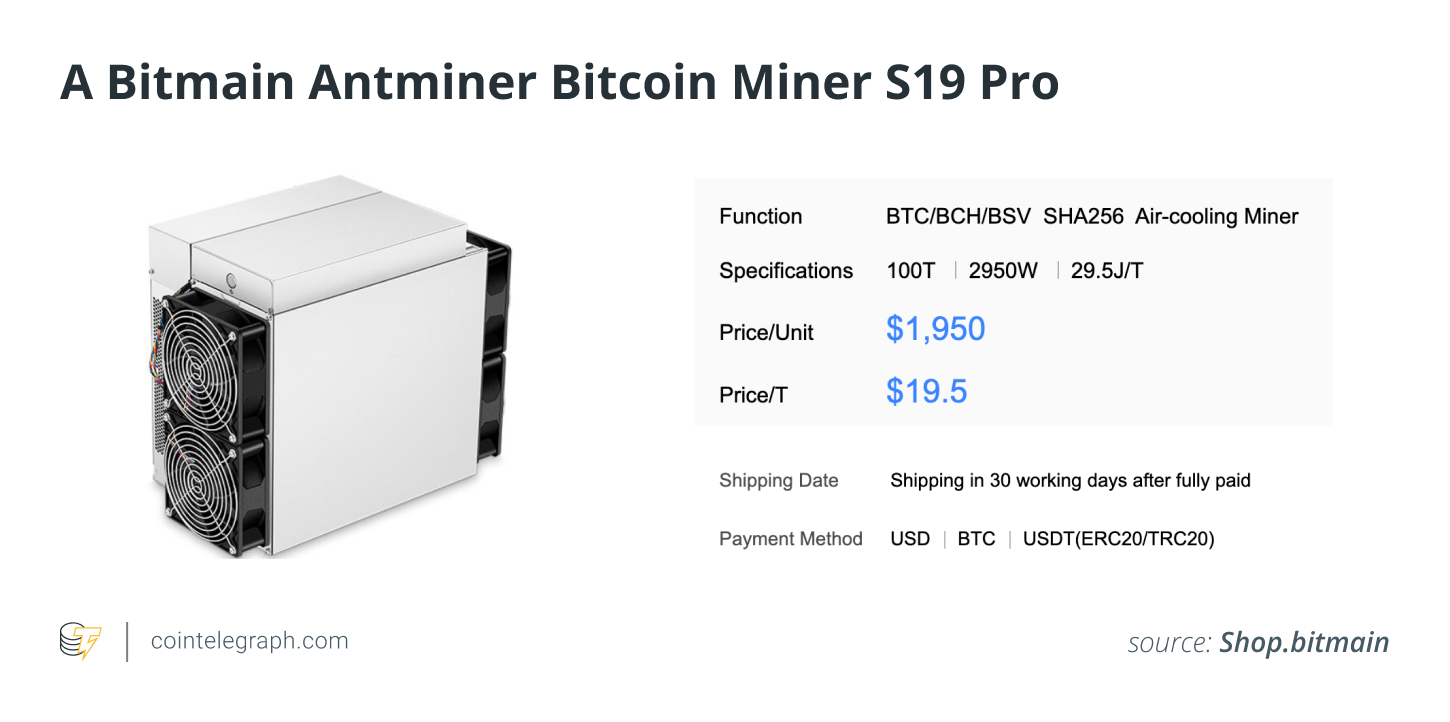This screenshot has height=722, width=1450.
Task: Select the BTC payment method
Action: pyautogui.click(x=976, y=539)
